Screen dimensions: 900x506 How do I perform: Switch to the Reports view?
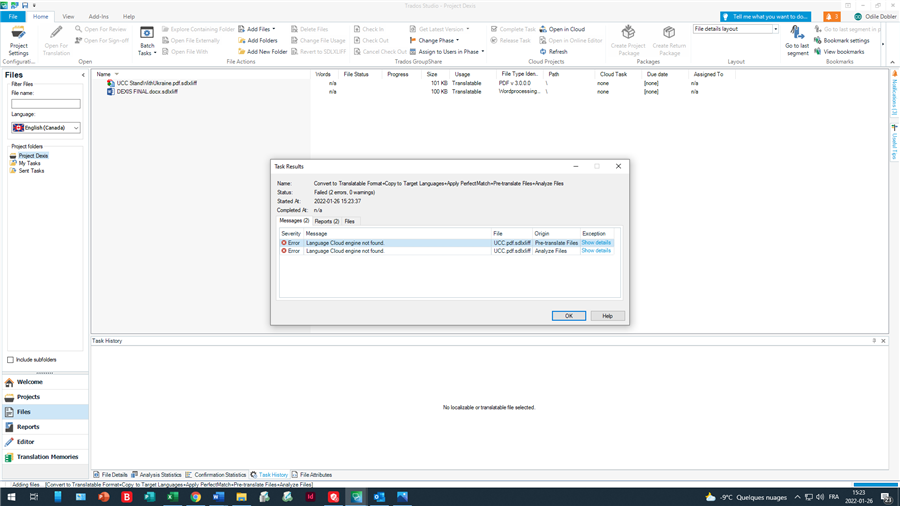click(45, 427)
